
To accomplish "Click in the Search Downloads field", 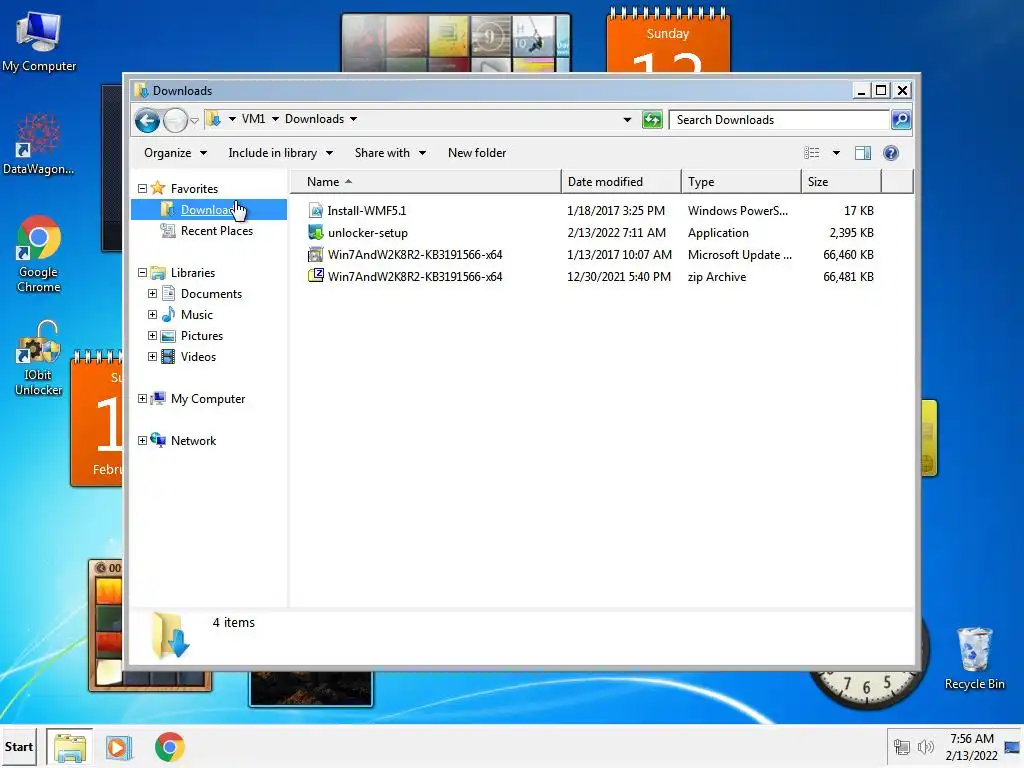I will tap(780, 120).
